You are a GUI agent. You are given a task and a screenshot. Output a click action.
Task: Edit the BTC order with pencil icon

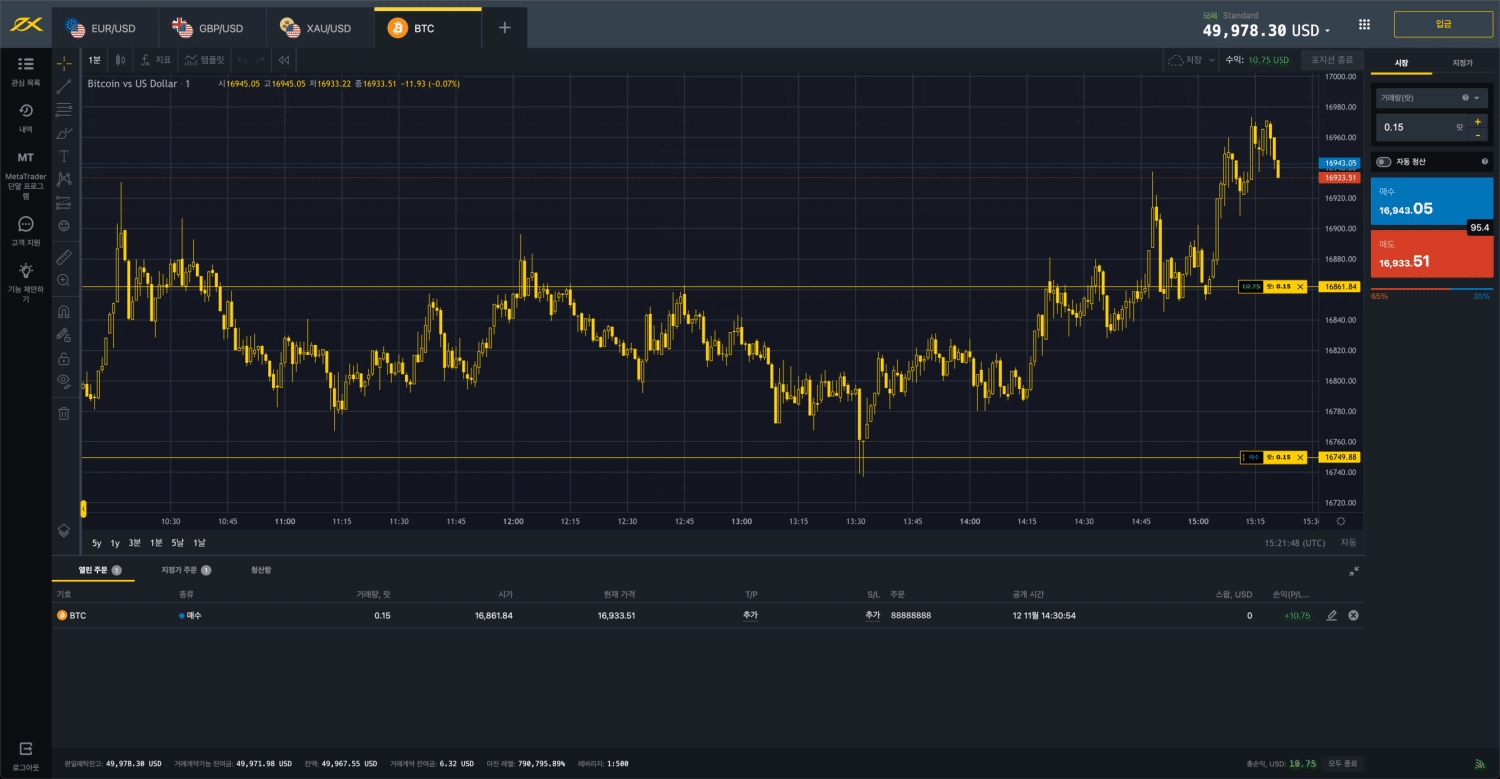[x=1331, y=615]
